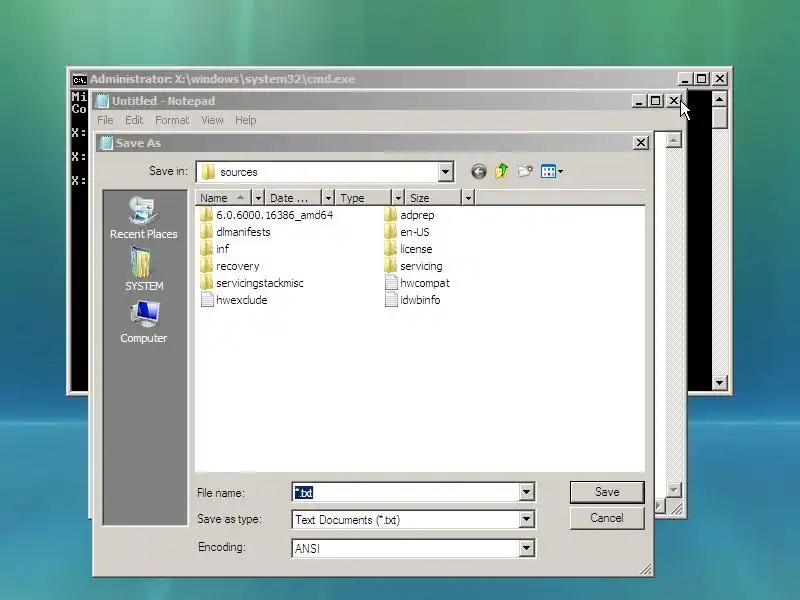
Task: Expand the File name dropdown arrow
Action: (x=526, y=492)
